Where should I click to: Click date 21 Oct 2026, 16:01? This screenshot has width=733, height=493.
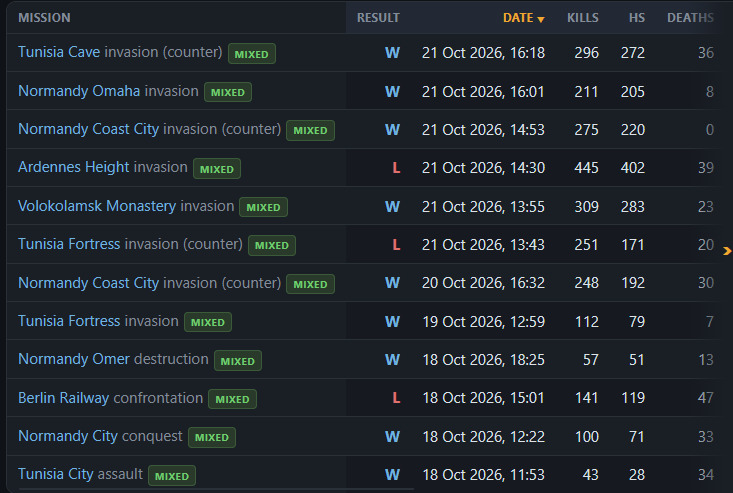tap(483, 92)
